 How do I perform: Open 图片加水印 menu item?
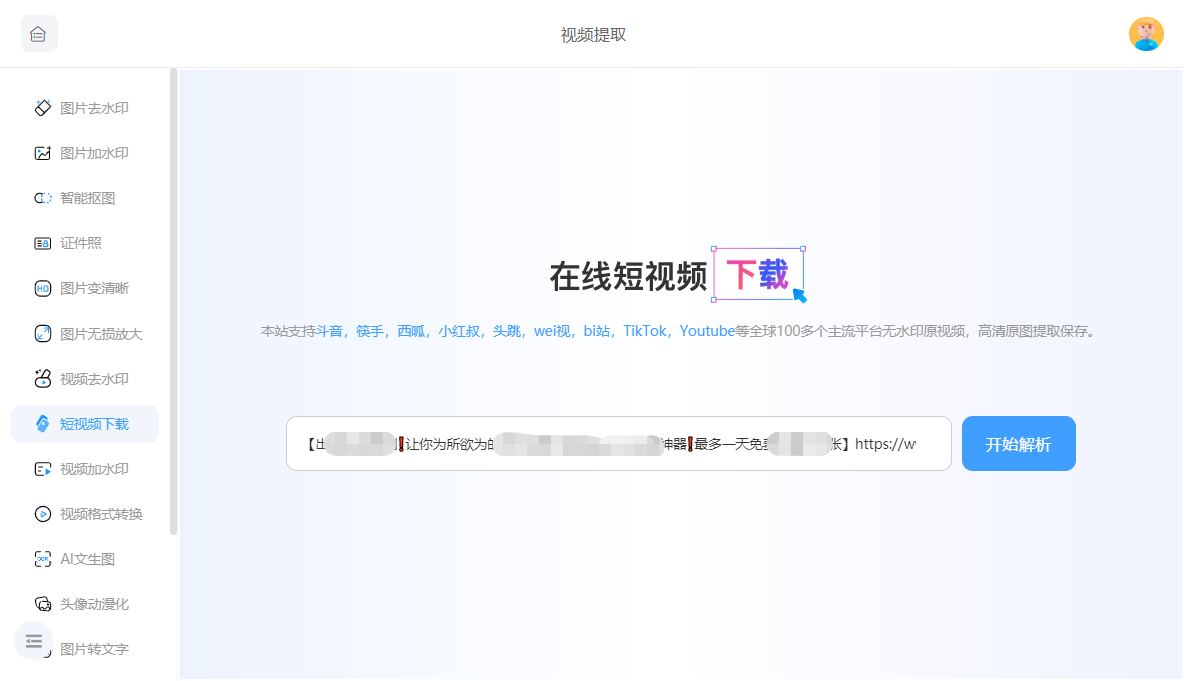[85, 153]
